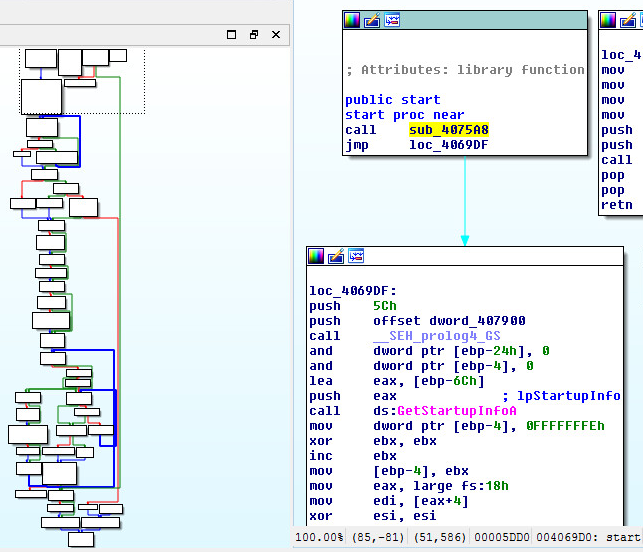Select the highlighted sub_4075A8 call target
This screenshot has width=643, height=552.
tap(448, 130)
